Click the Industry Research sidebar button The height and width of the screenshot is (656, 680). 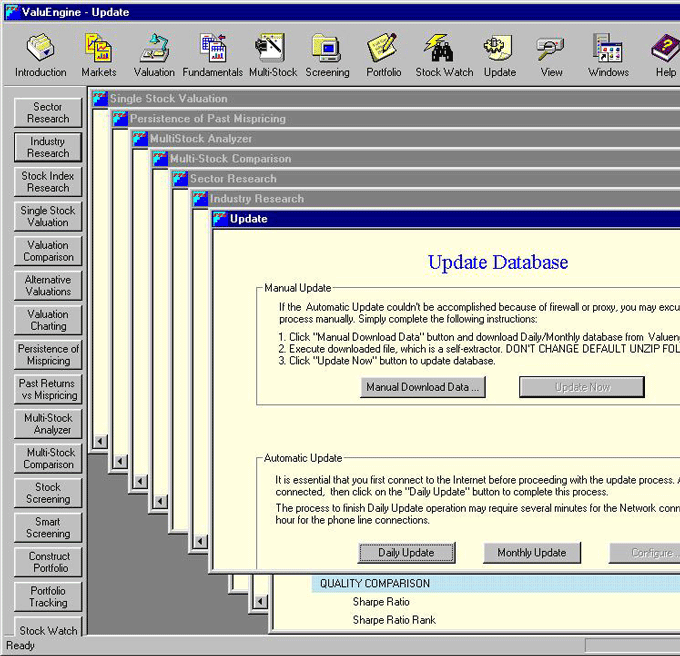(48, 147)
